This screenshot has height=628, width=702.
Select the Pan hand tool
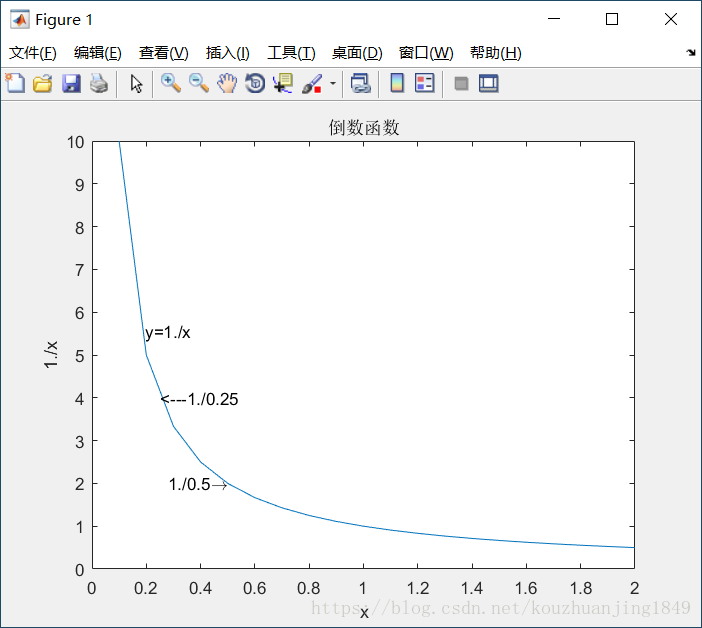[x=227, y=84]
